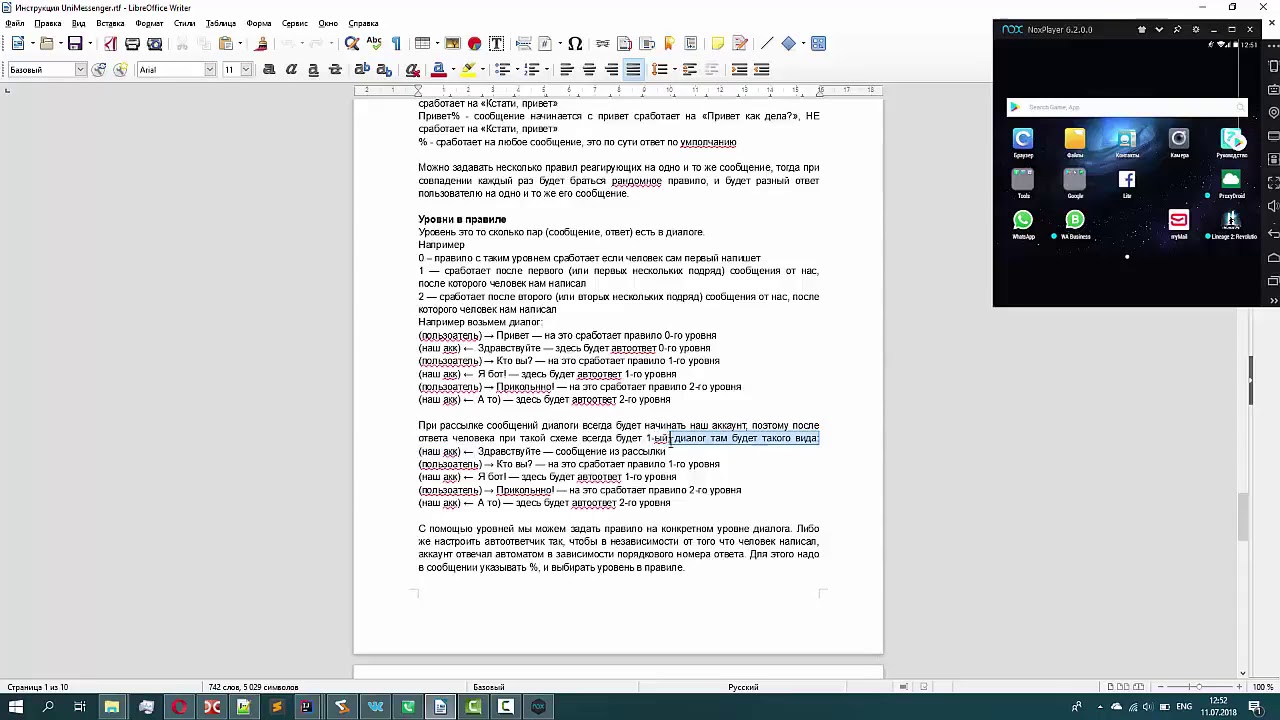Click the Clone Formatting paintbrush icon
Screen dimensions: 1280x720
click(262, 44)
